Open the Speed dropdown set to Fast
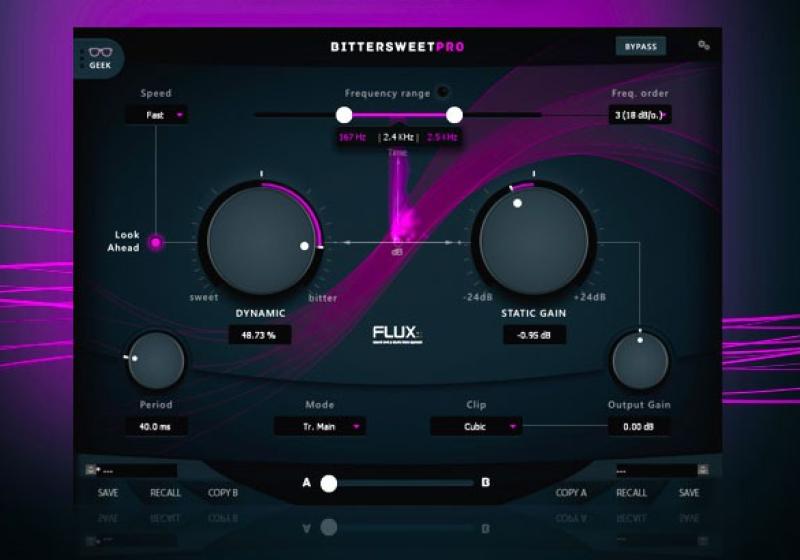 [157, 115]
